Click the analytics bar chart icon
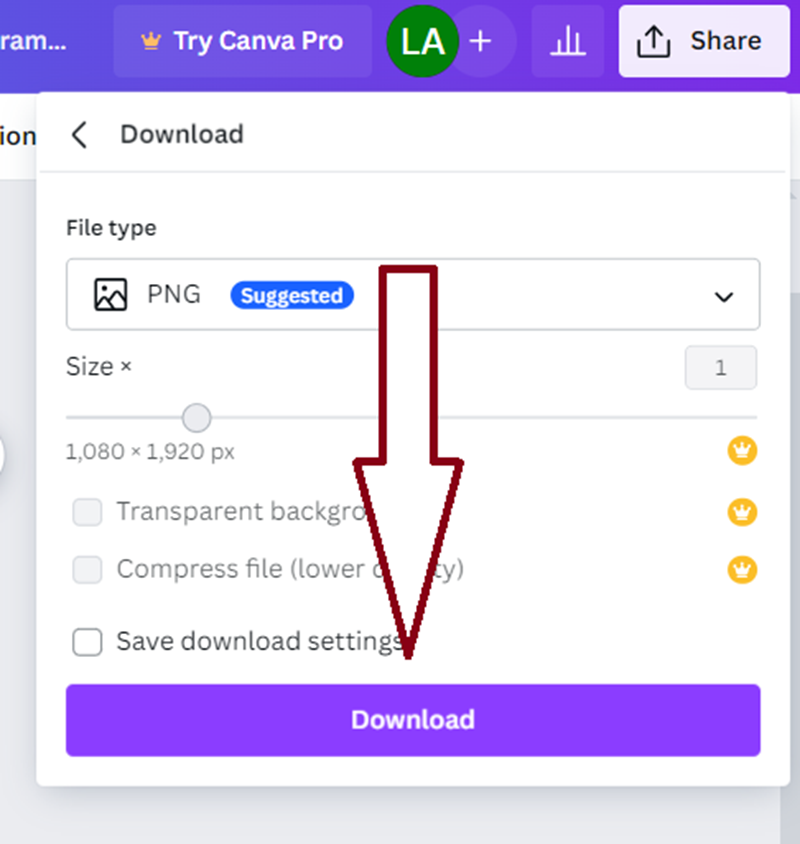800x844 pixels. point(568,41)
